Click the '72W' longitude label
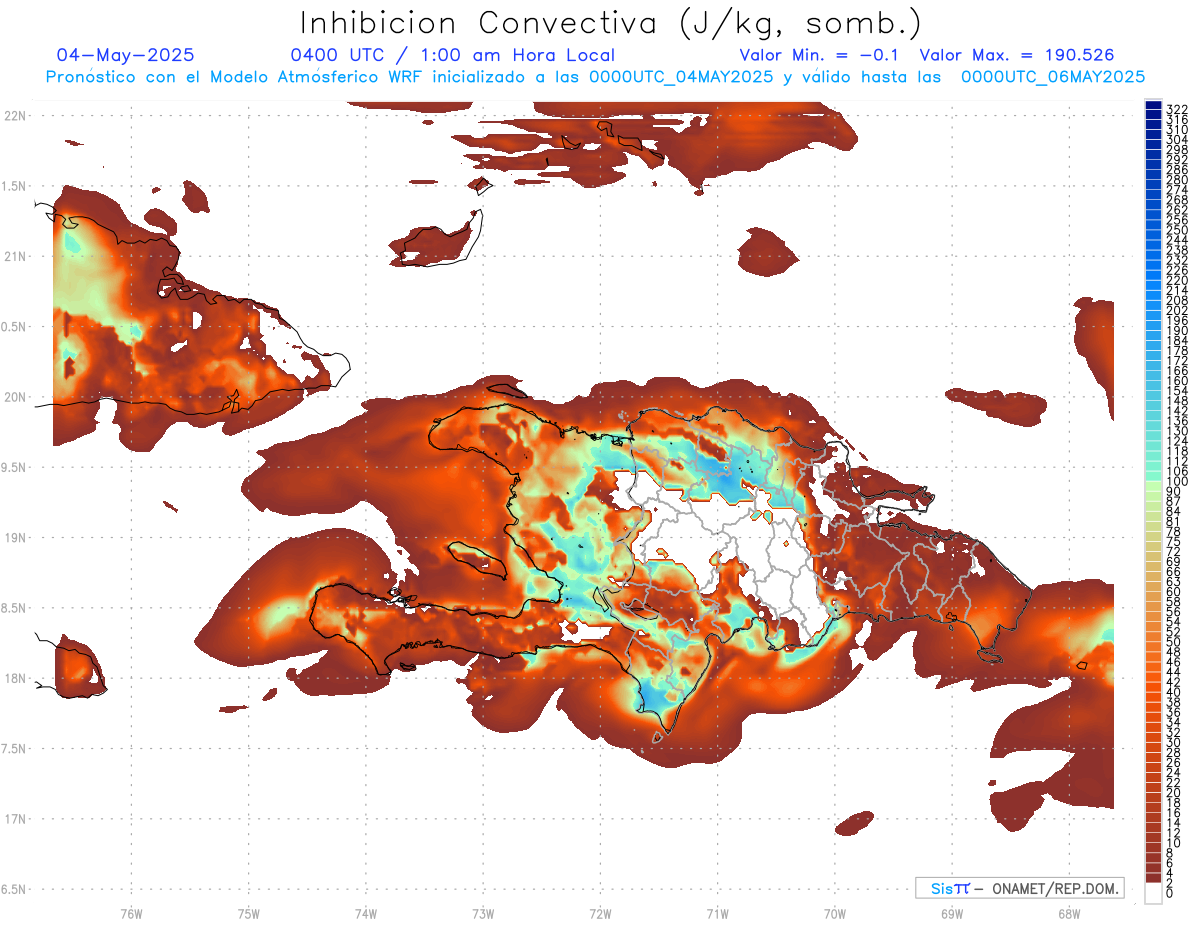The image size is (1200, 927). 600,913
